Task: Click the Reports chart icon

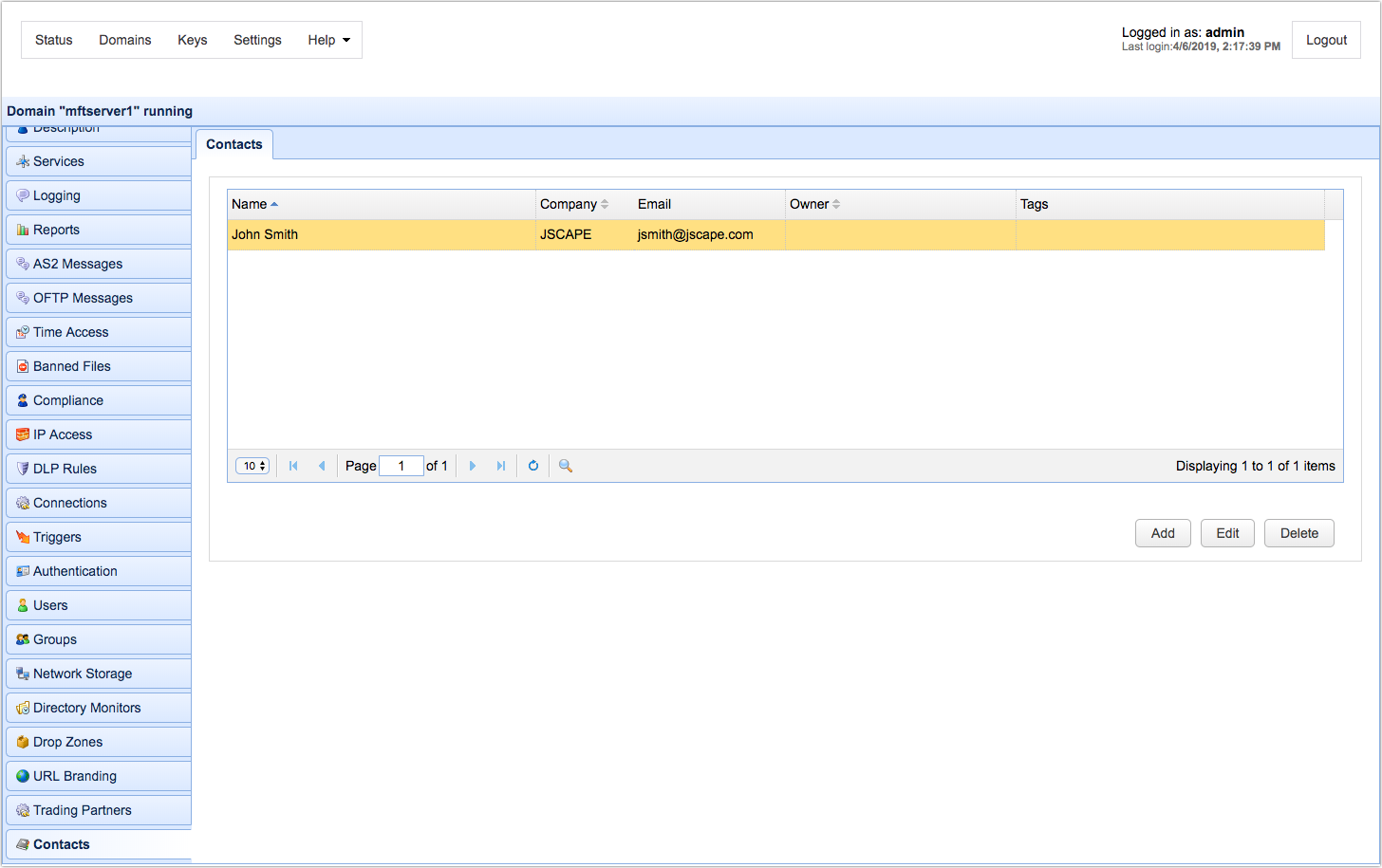Action: pos(23,230)
